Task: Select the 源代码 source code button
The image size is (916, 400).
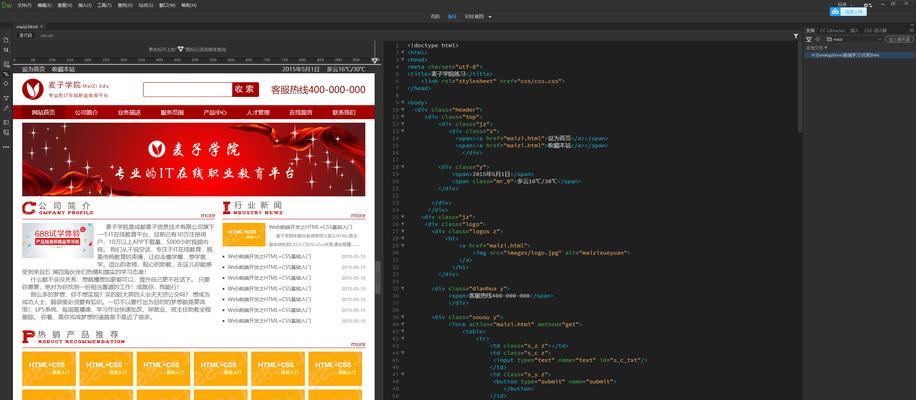Action: [x=25, y=35]
